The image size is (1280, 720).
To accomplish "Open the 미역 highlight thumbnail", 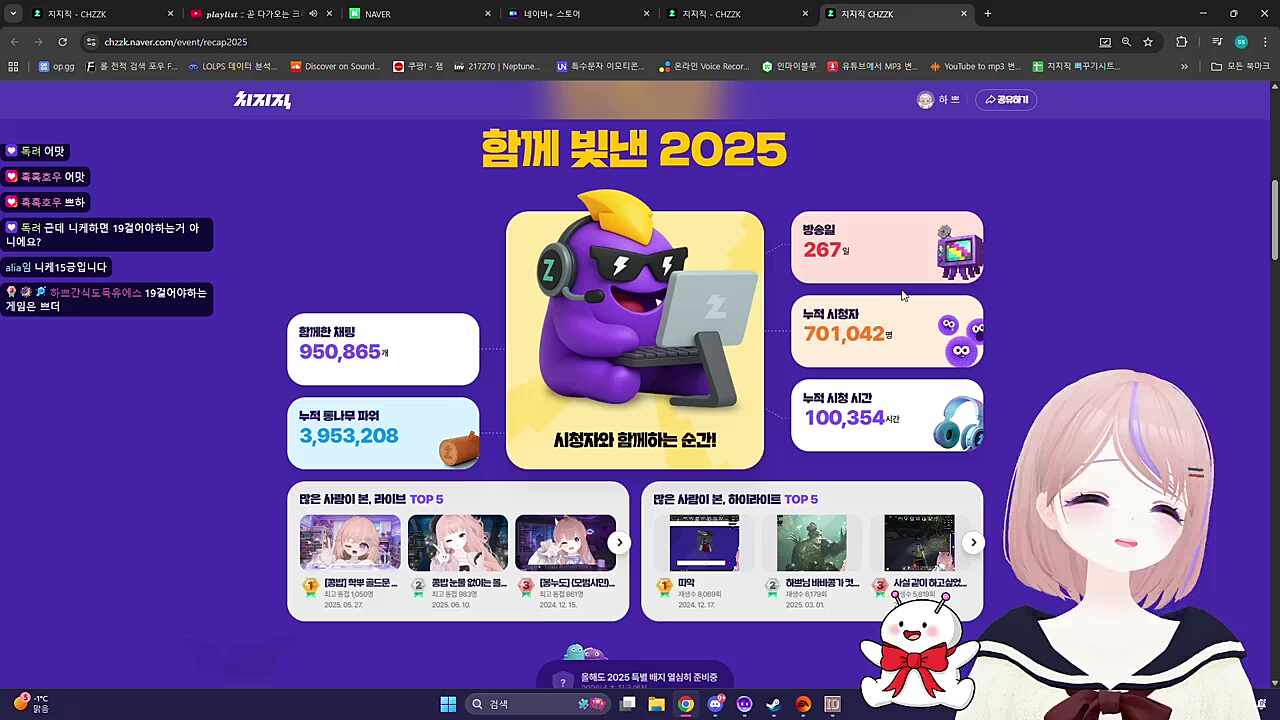I will pos(704,542).
